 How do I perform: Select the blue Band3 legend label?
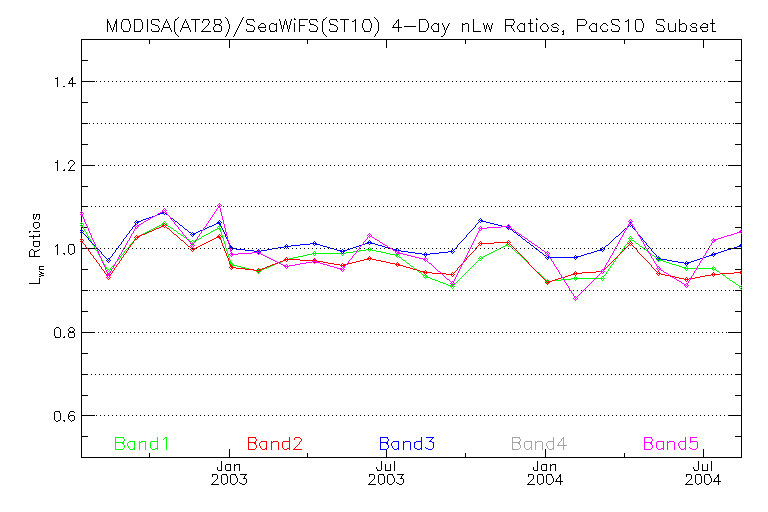407,444
